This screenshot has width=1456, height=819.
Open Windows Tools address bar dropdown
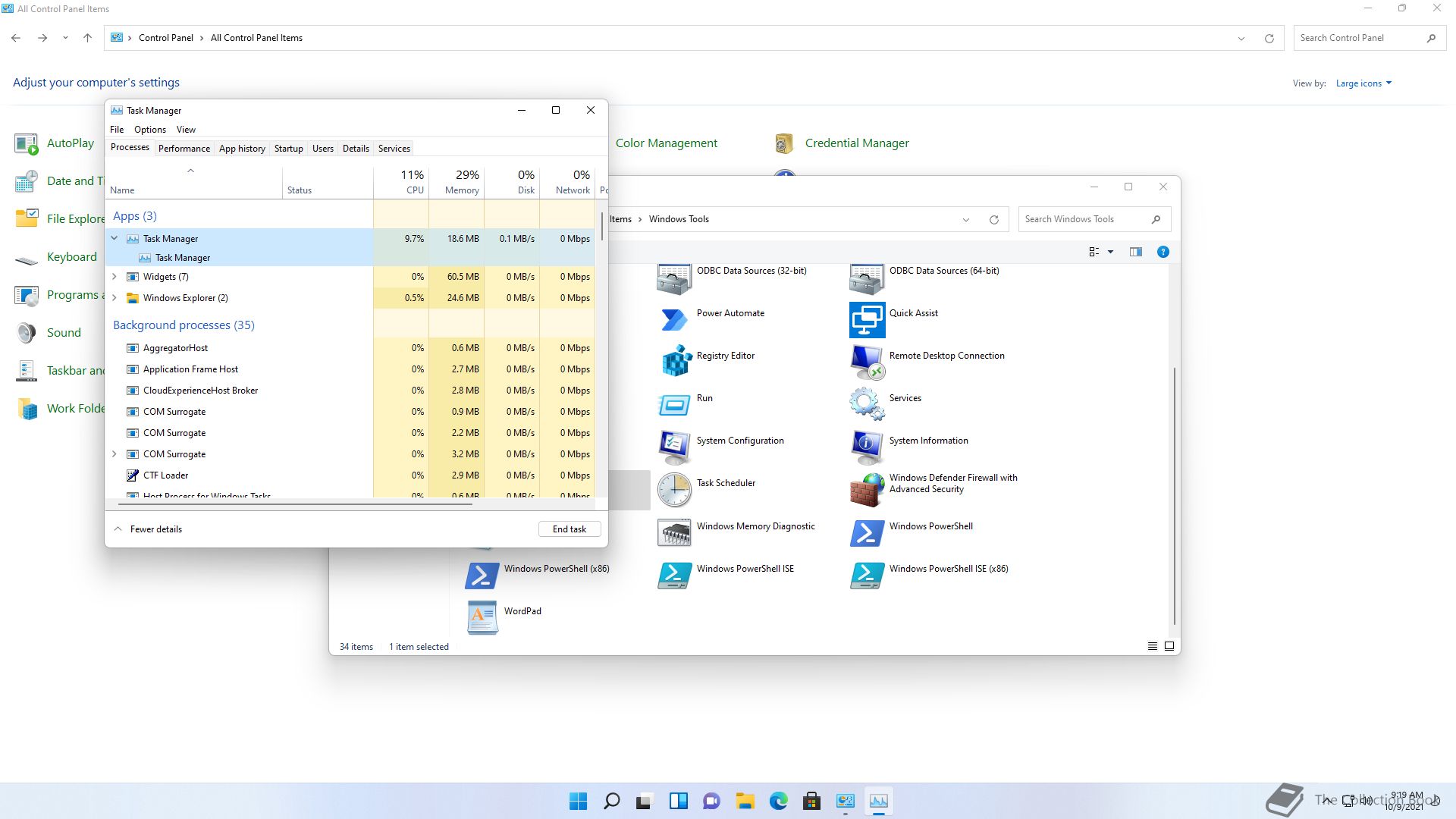click(966, 220)
